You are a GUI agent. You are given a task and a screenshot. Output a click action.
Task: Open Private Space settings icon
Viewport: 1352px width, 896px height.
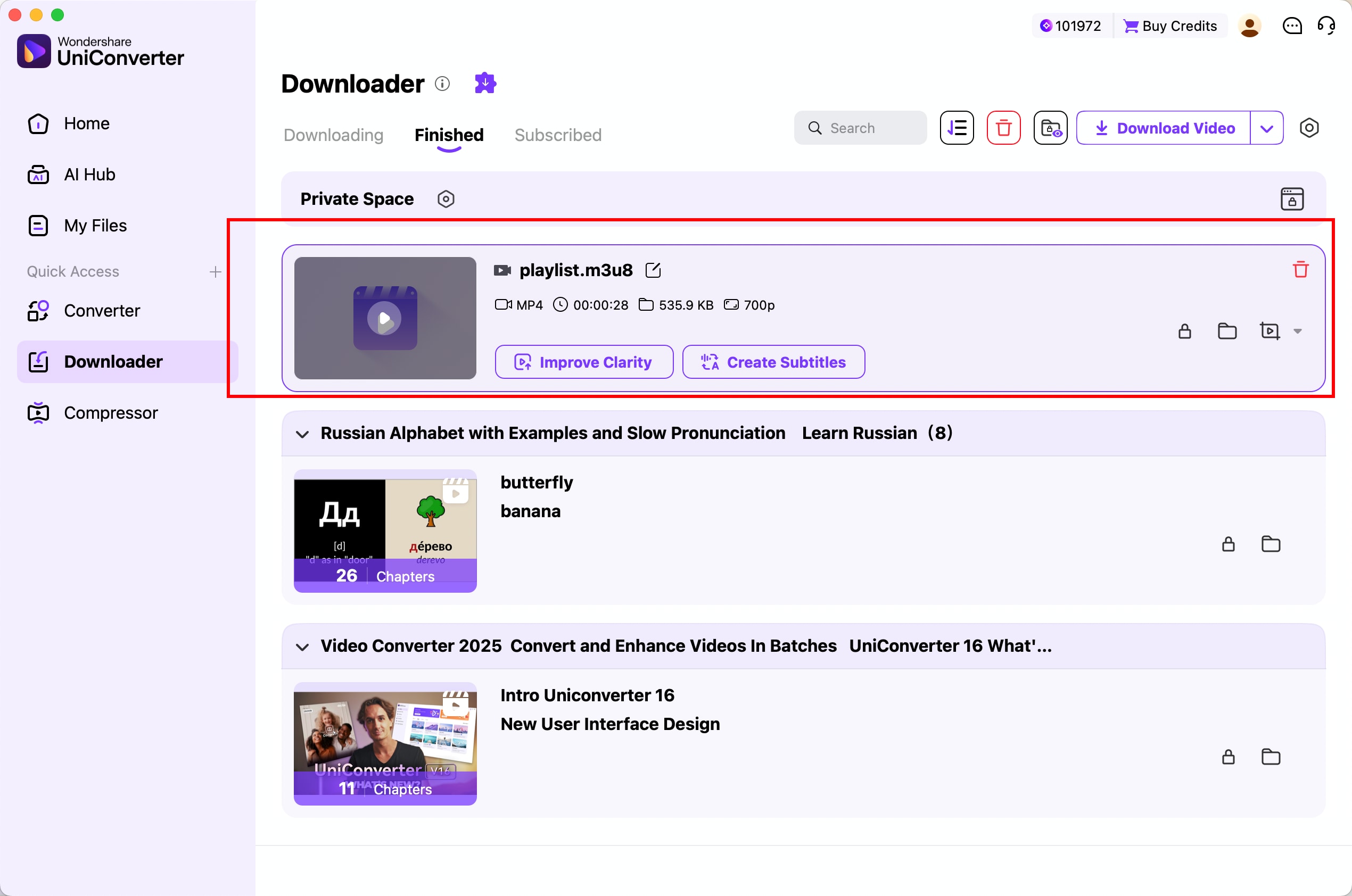coord(446,199)
